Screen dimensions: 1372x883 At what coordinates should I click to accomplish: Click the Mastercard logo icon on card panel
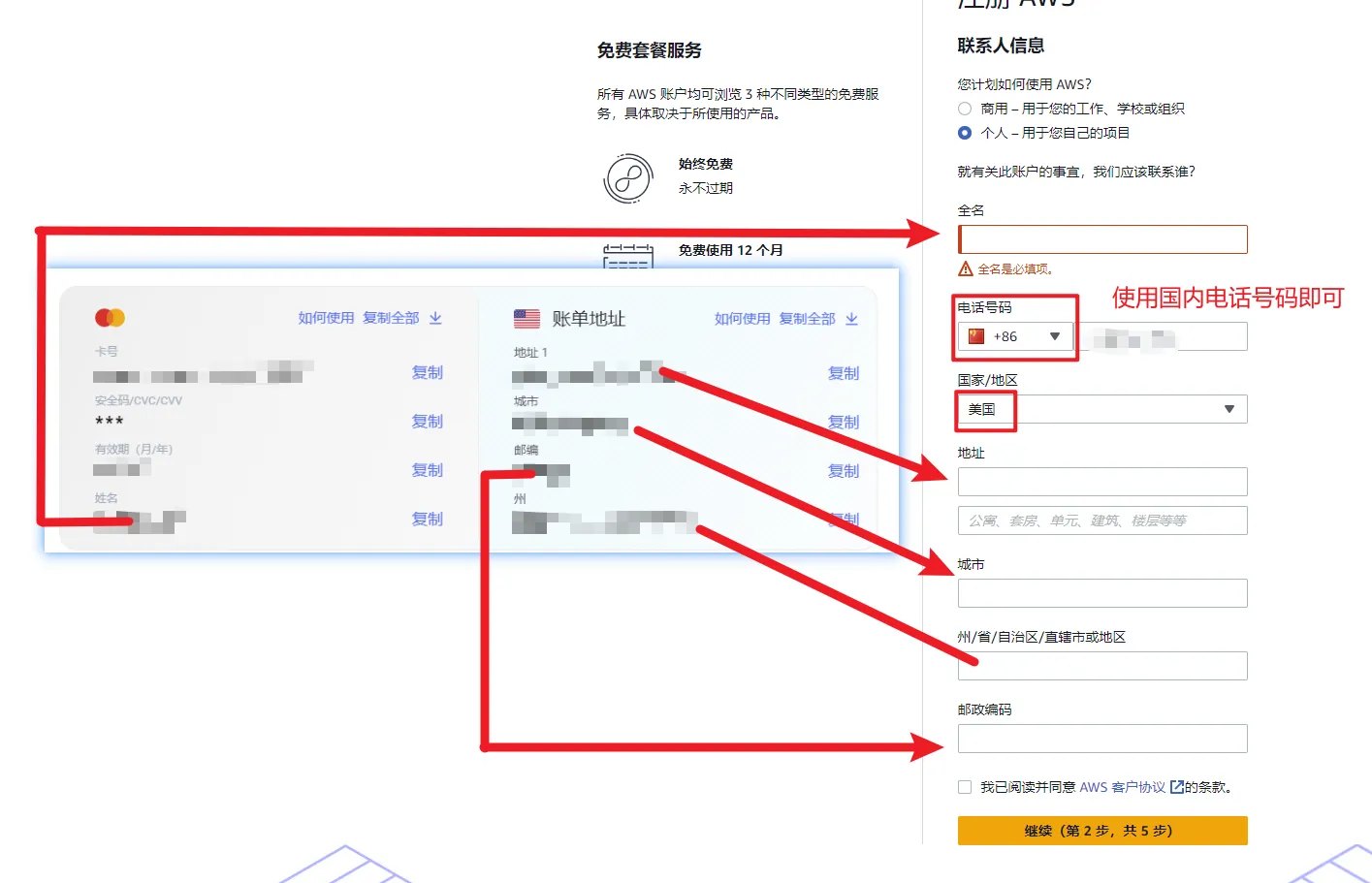[110, 318]
